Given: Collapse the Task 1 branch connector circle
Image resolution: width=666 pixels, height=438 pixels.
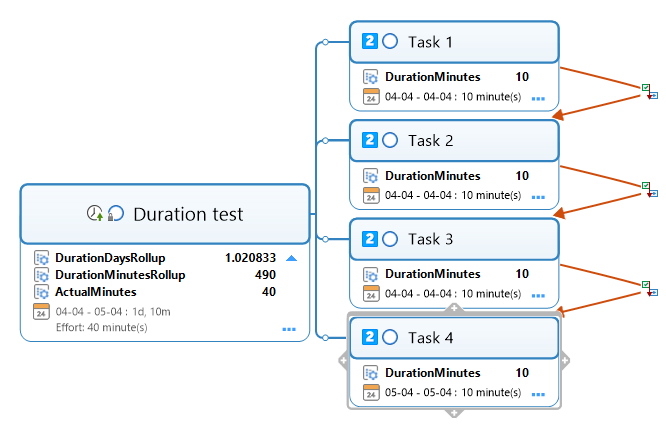Looking at the screenshot, I should (325, 42).
